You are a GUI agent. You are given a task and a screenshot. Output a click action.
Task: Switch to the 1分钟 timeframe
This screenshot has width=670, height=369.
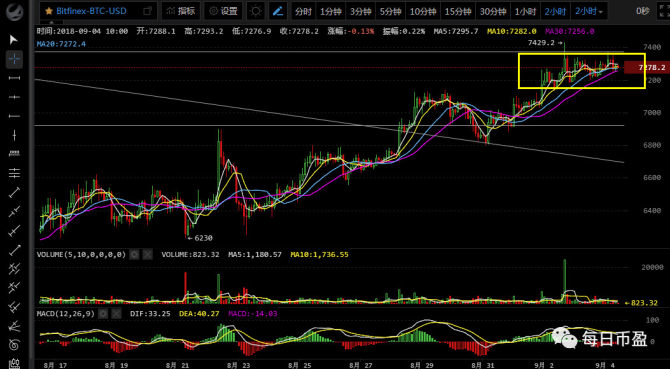click(x=331, y=12)
